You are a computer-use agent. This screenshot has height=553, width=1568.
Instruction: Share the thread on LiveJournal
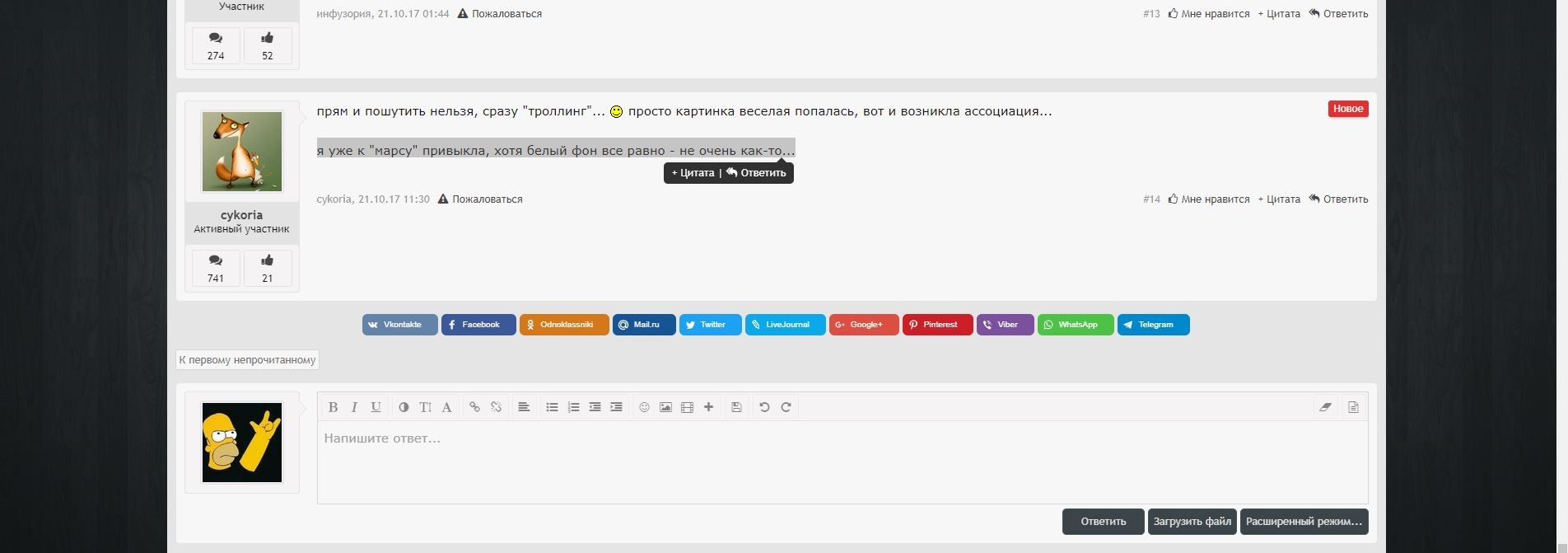tap(786, 325)
